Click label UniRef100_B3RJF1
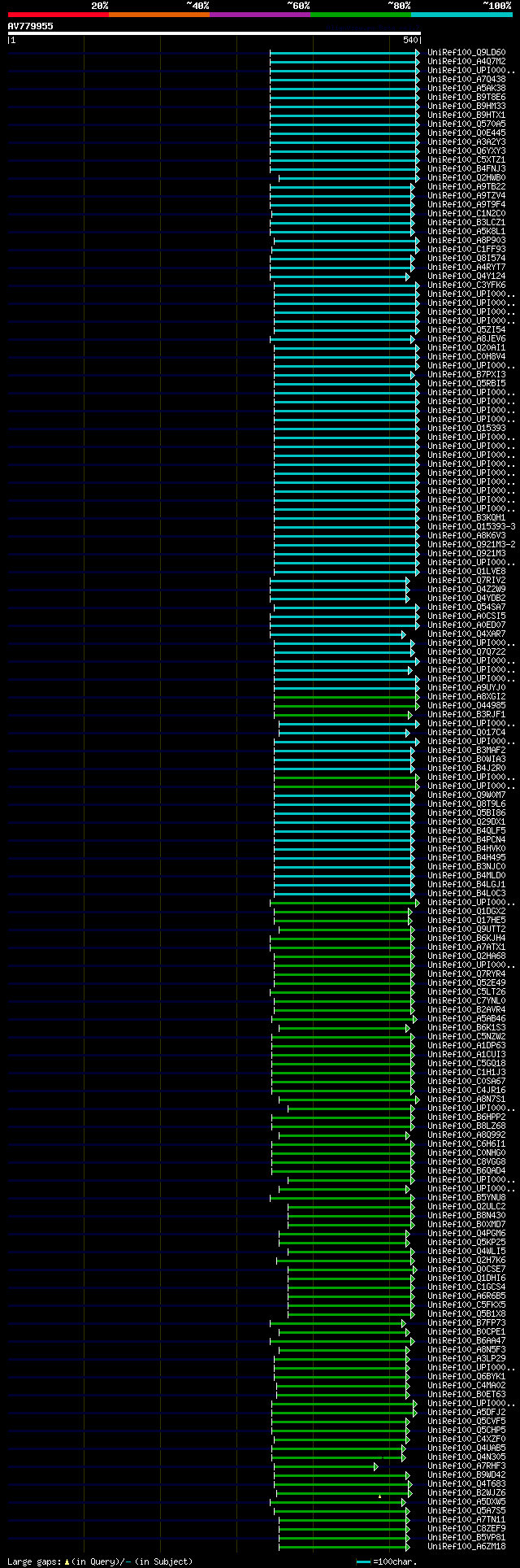 466,715
